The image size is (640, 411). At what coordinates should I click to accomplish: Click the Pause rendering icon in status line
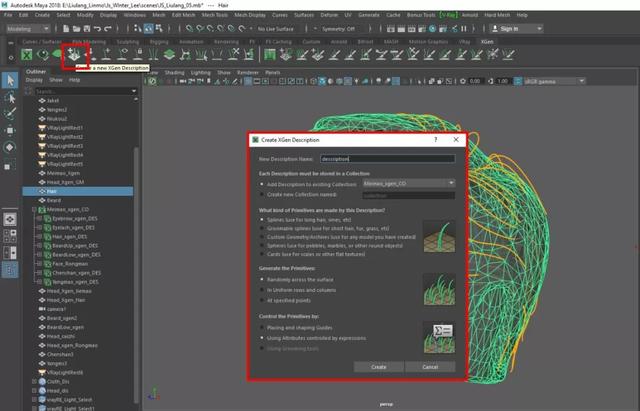click(464, 29)
